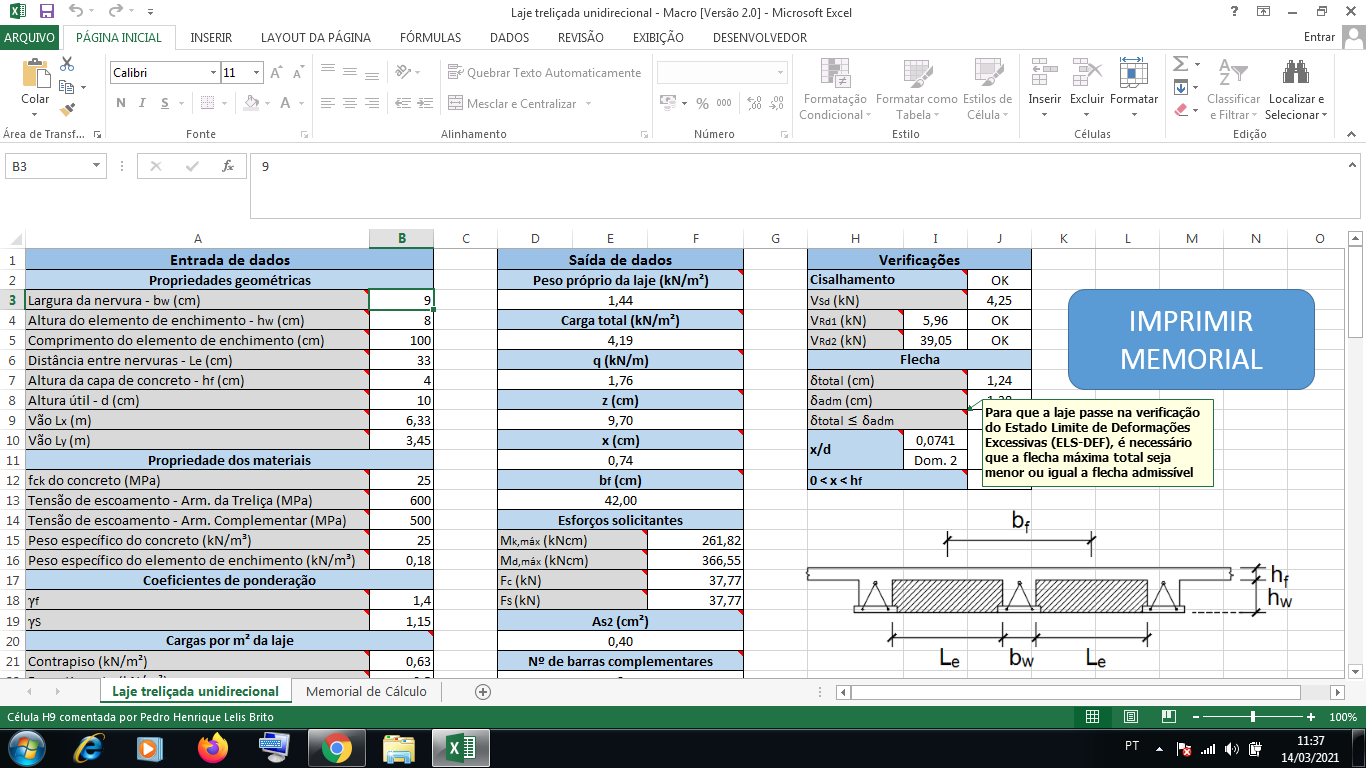Image resolution: width=1366 pixels, height=768 pixels.
Task: Click the Excluir cells icon
Action: [x=1087, y=72]
